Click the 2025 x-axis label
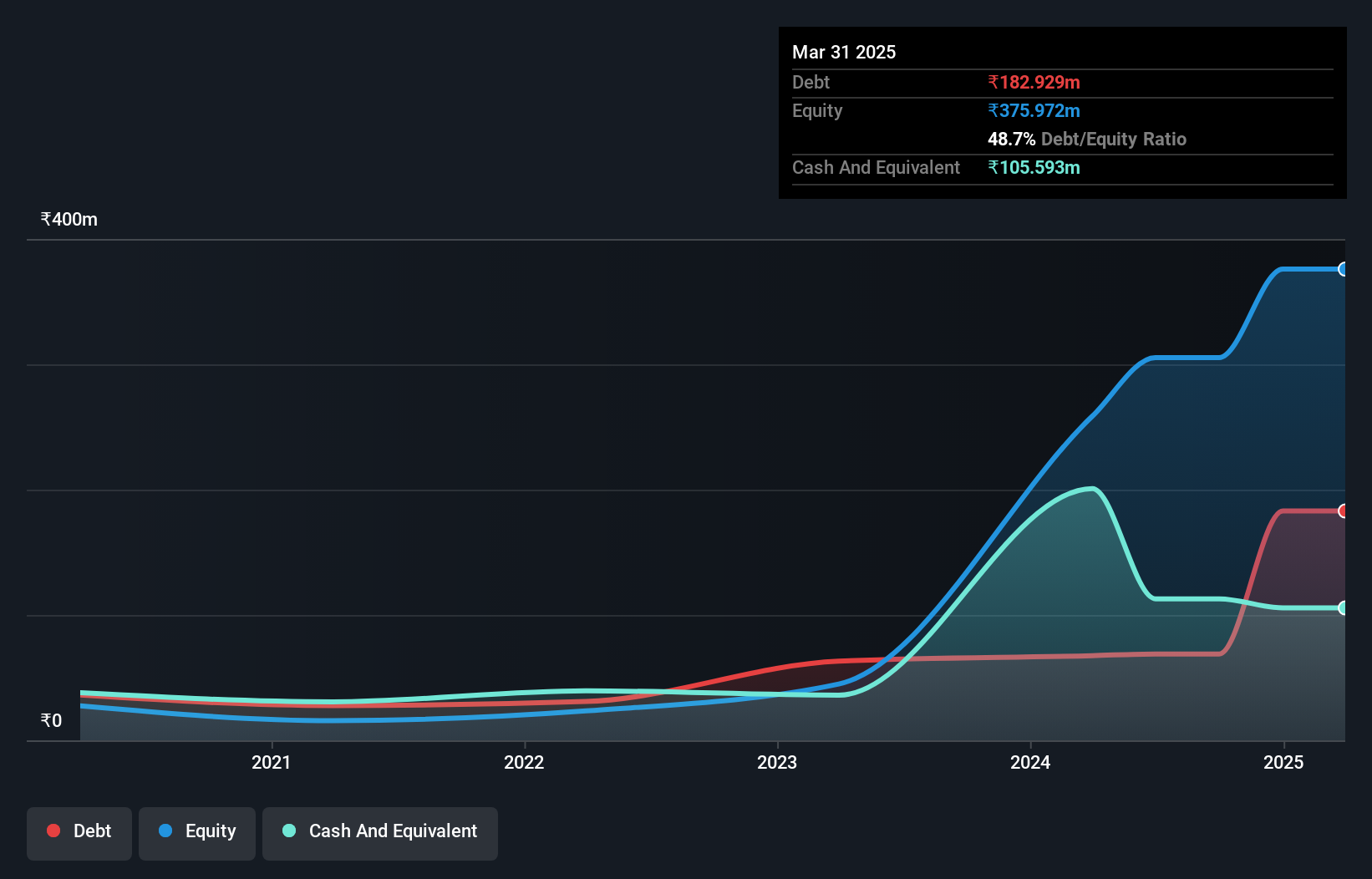Image resolution: width=1372 pixels, height=879 pixels. point(1283,762)
